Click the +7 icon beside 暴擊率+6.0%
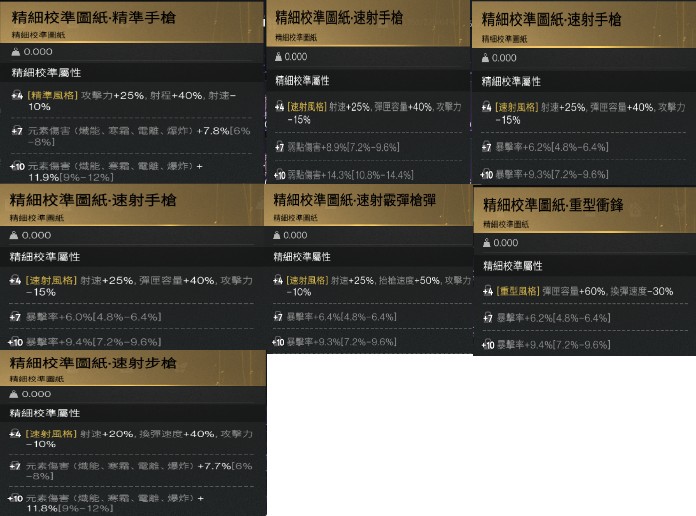This screenshot has height=516, width=696. (16, 317)
